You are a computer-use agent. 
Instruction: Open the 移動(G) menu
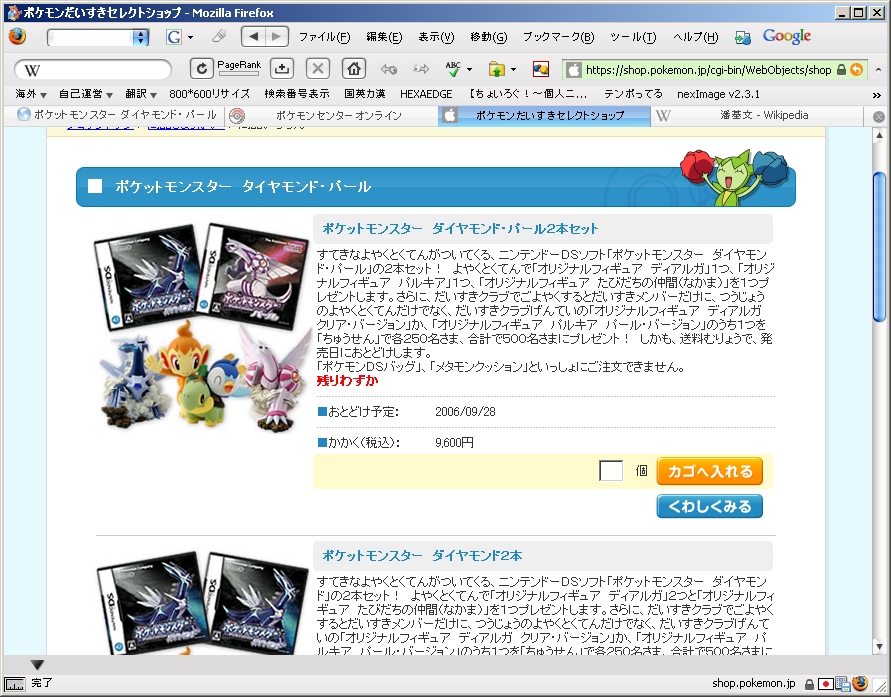(488, 37)
